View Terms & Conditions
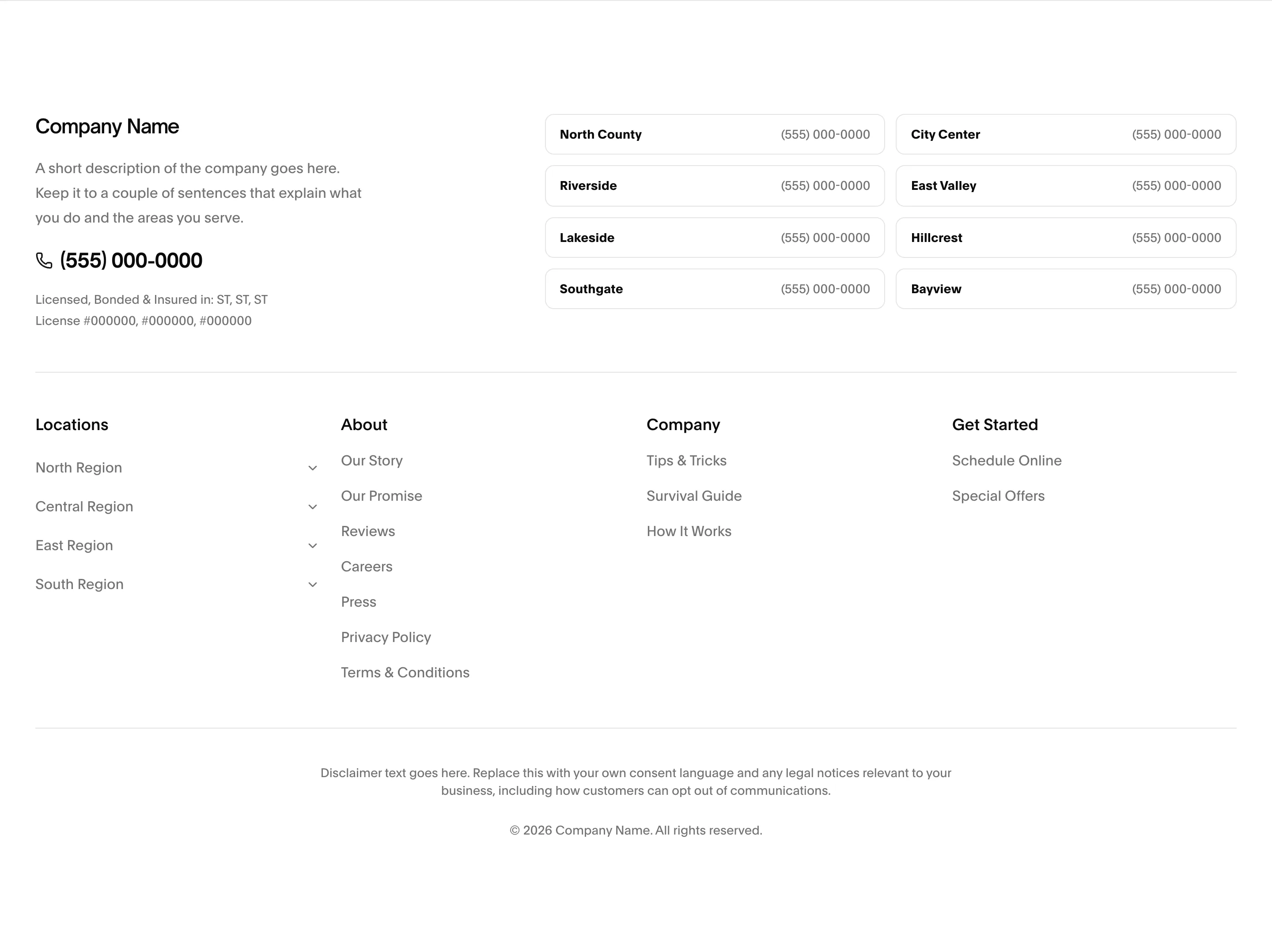Image resolution: width=1272 pixels, height=952 pixels. click(405, 672)
